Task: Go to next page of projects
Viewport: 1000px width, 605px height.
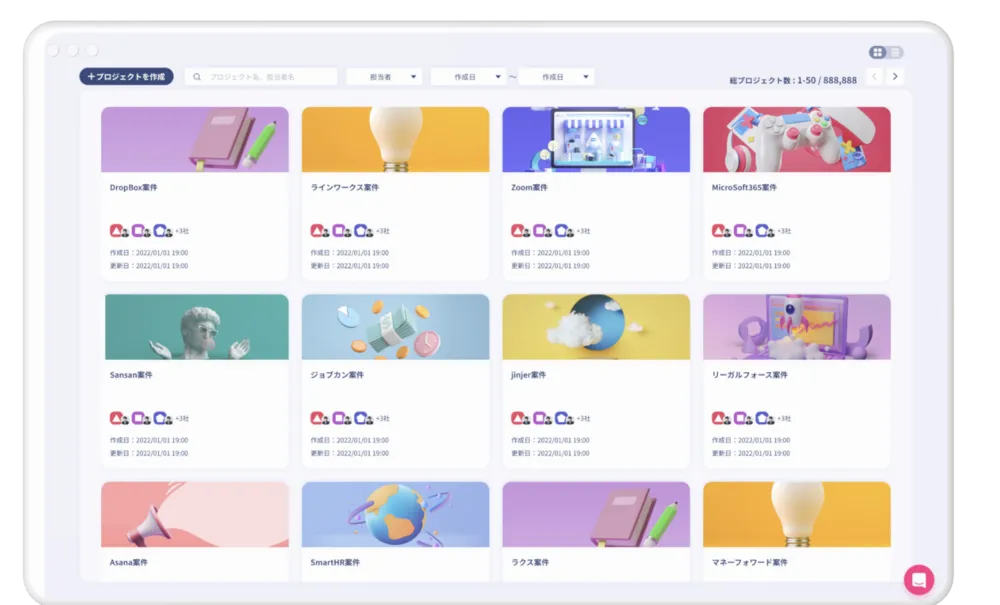Action: pos(895,77)
